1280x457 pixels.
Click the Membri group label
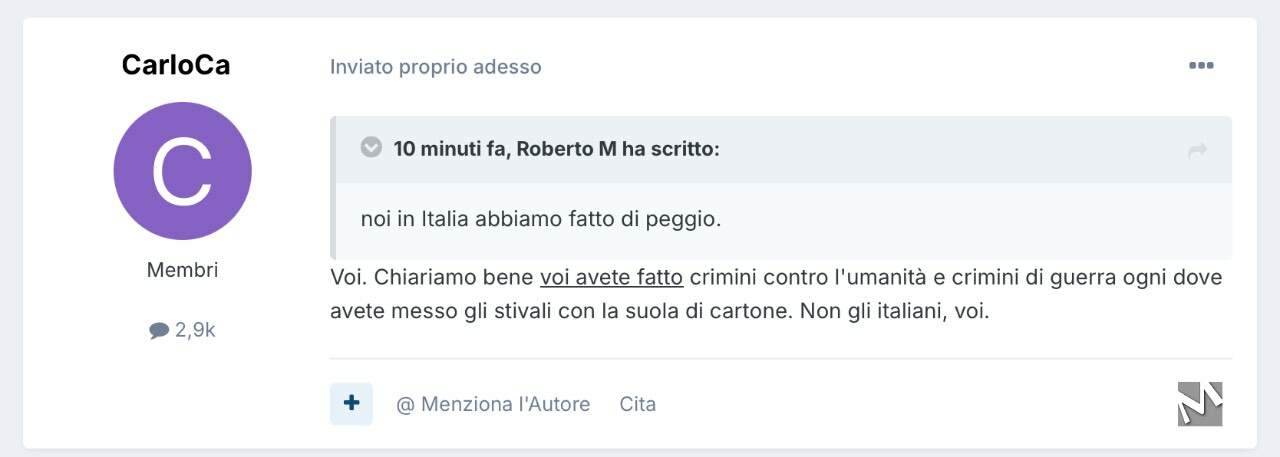pos(182,270)
